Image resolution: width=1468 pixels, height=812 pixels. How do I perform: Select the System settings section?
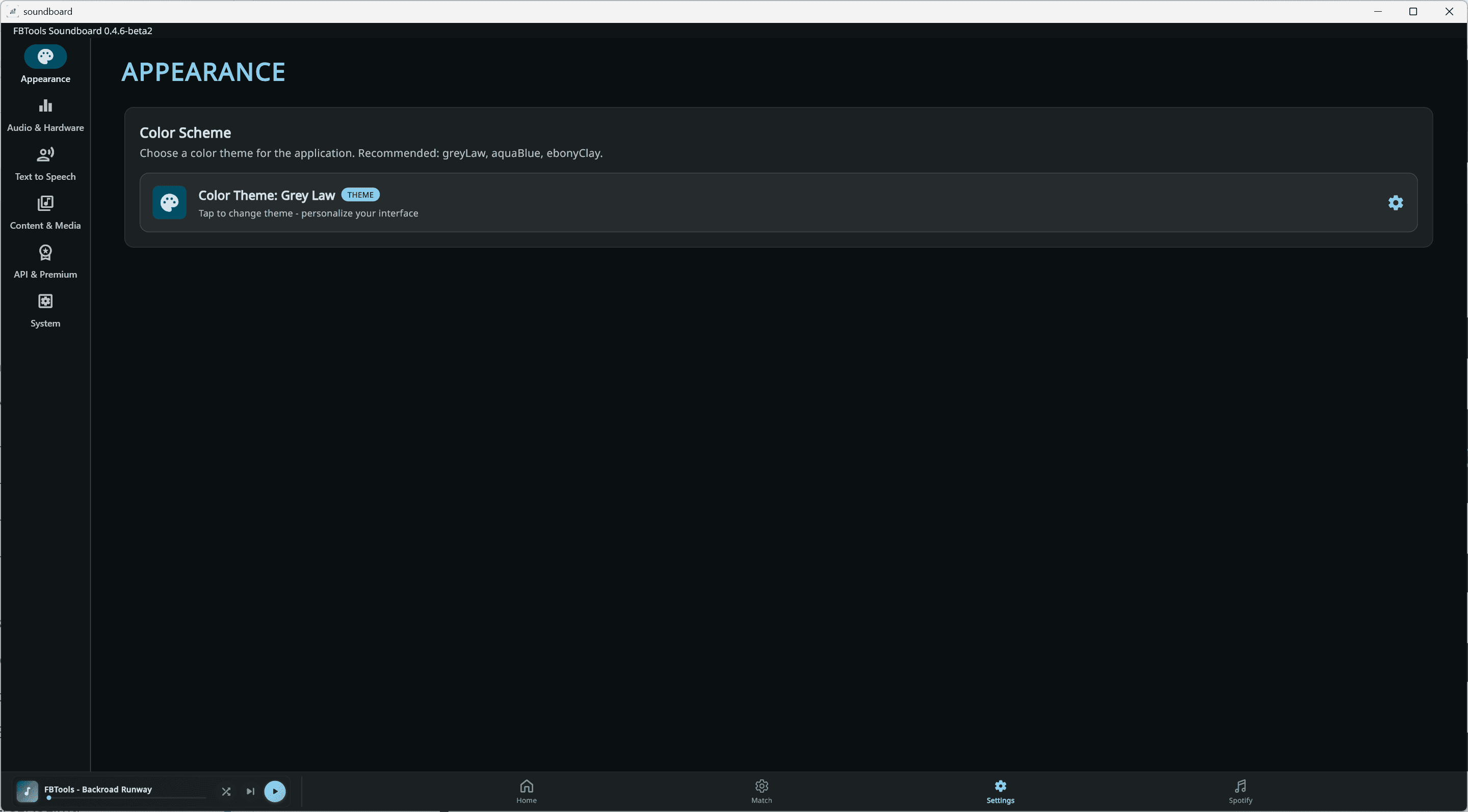pyautogui.click(x=45, y=310)
